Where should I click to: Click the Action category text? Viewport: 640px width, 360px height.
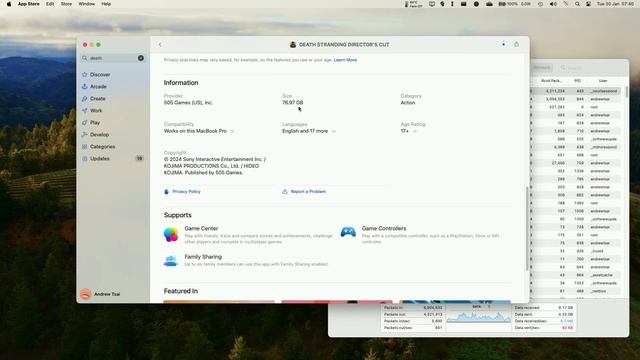click(x=408, y=103)
